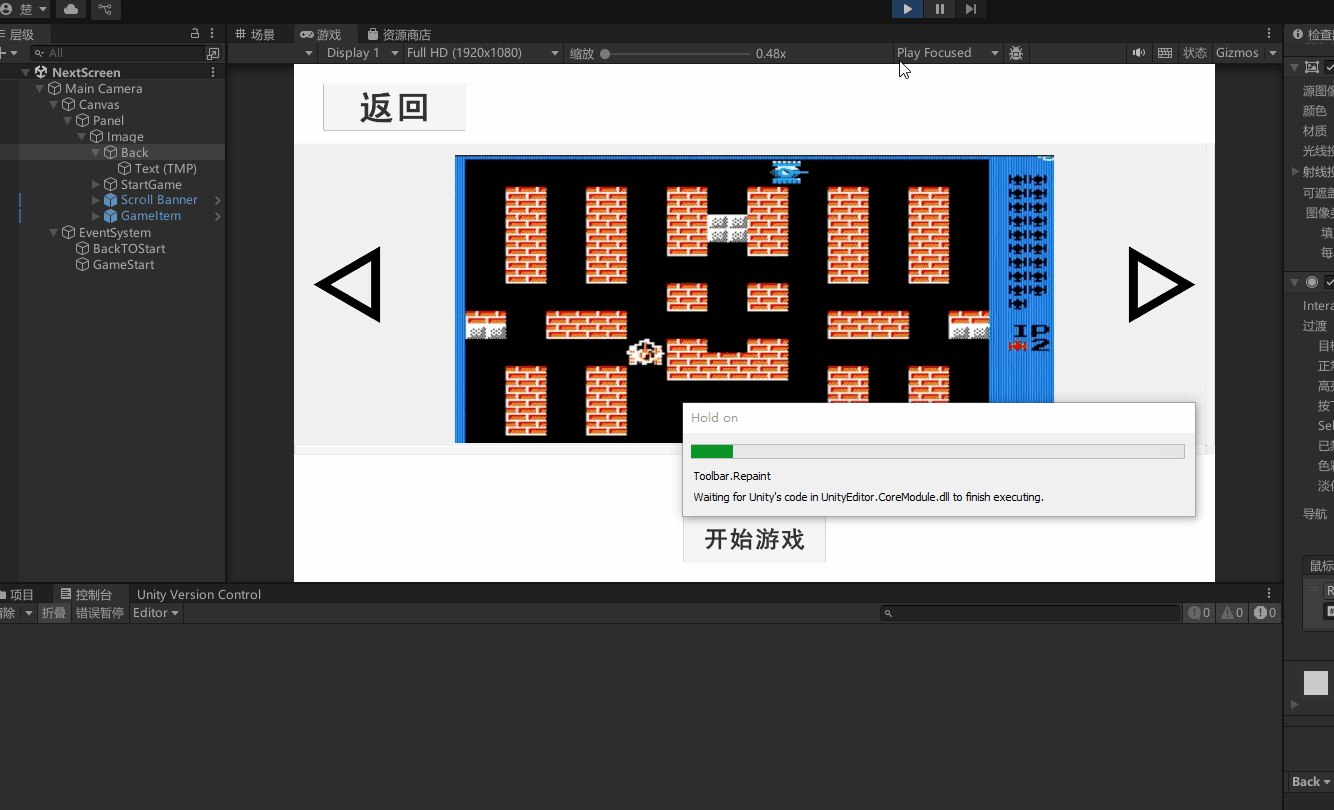Open the NextScreen scene options menu
1334x810 pixels.
[212, 72]
